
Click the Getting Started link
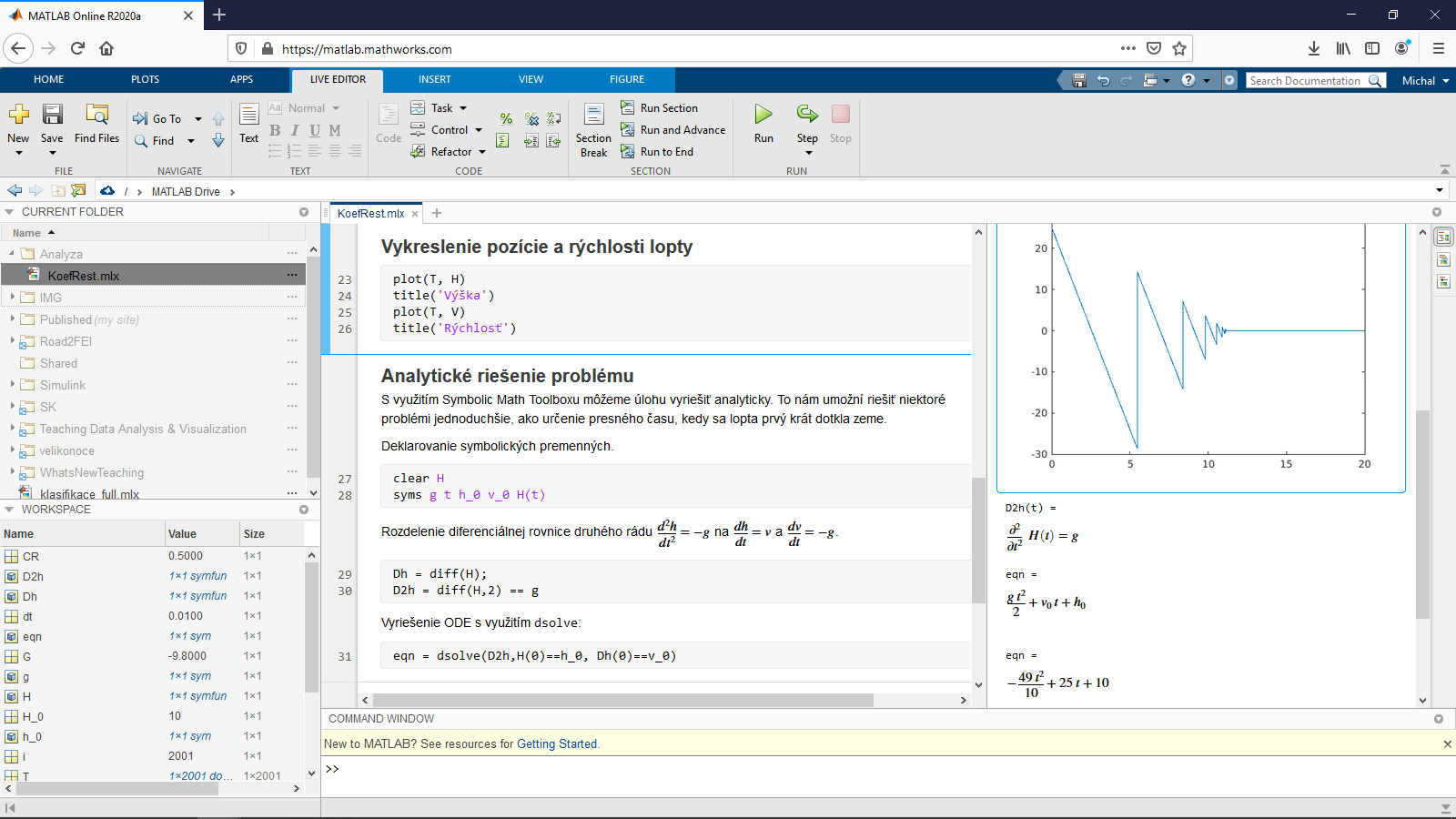point(557,743)
